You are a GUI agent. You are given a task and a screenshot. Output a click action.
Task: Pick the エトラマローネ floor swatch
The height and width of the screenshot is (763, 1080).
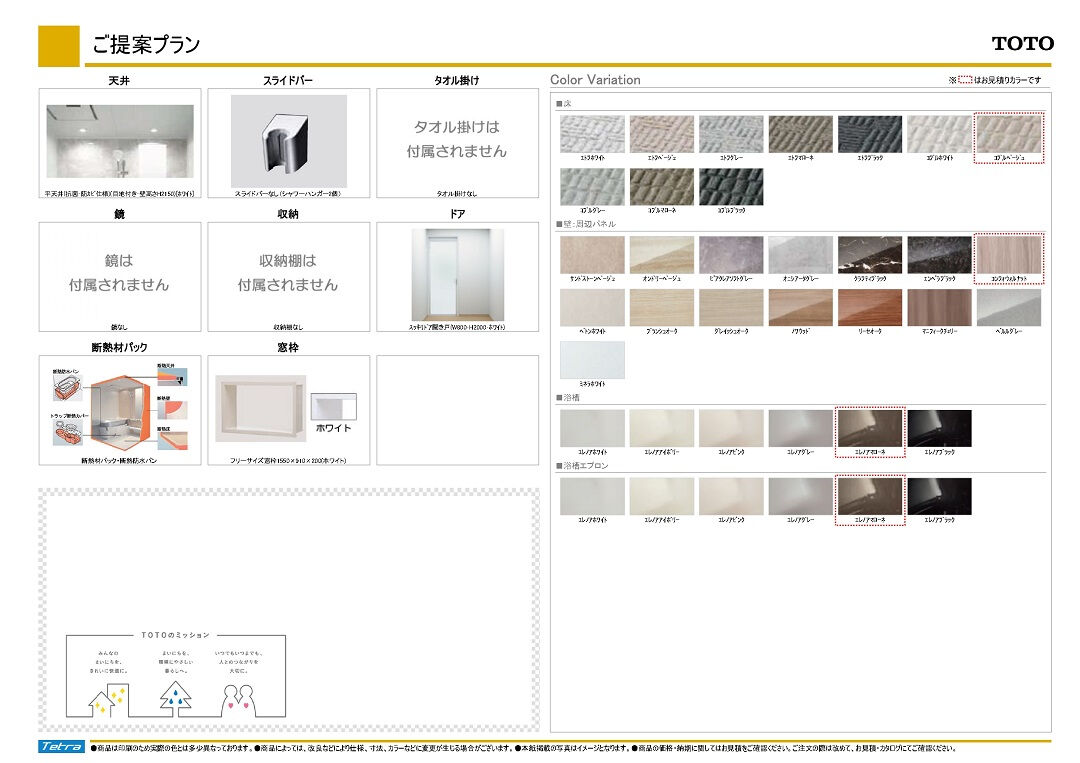(x=801, y=134)
